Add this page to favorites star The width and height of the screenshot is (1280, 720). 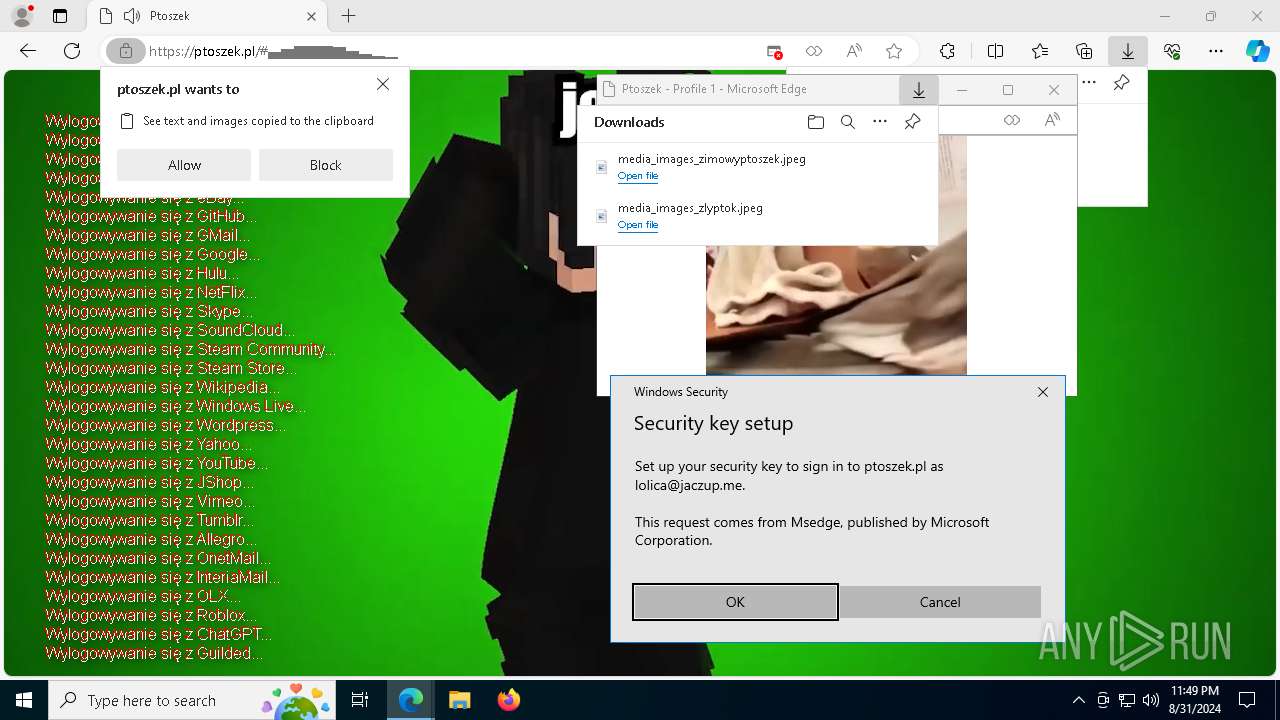pyautogui.click(x=894, y=51)
